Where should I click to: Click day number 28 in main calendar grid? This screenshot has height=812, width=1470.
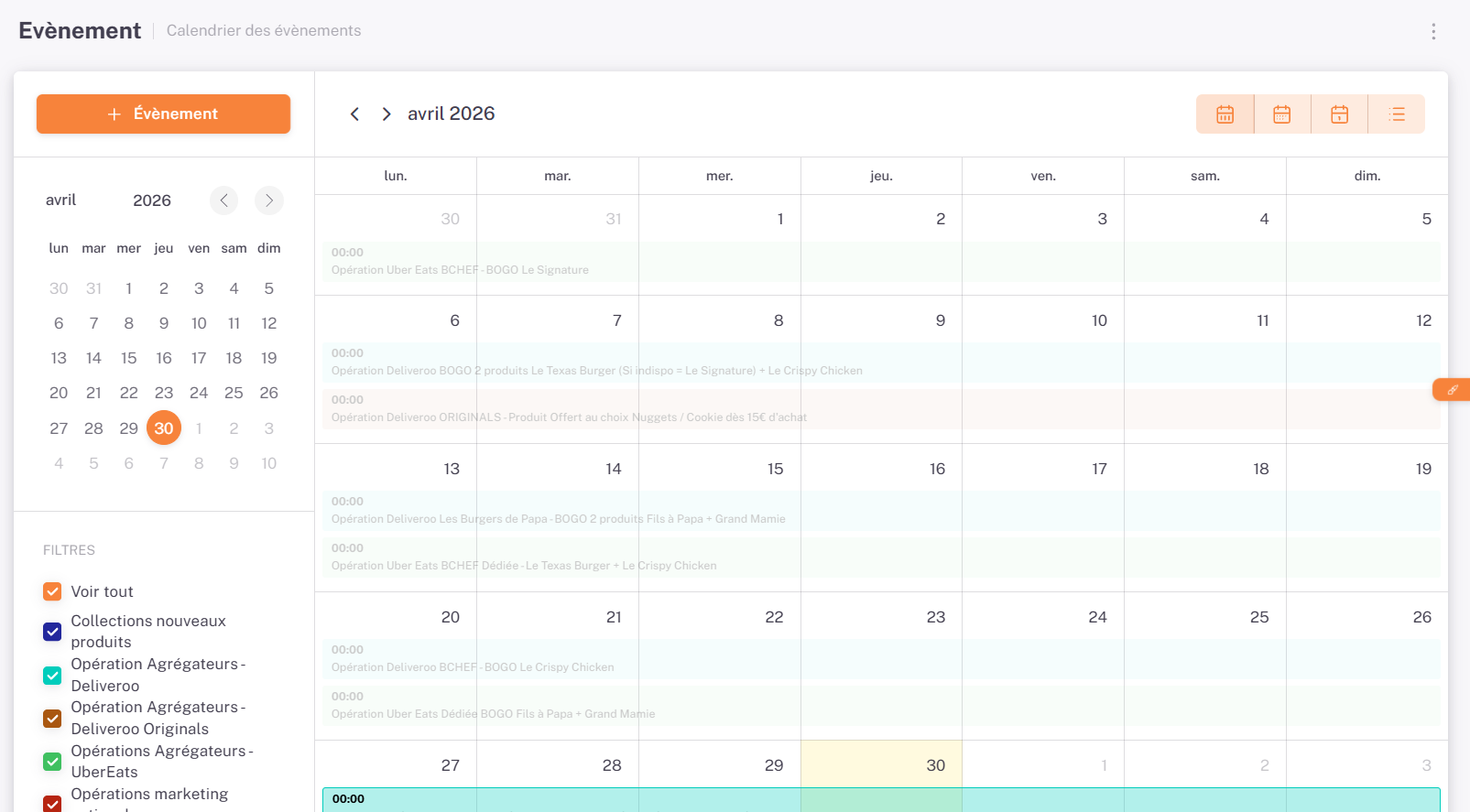[612, 765]
